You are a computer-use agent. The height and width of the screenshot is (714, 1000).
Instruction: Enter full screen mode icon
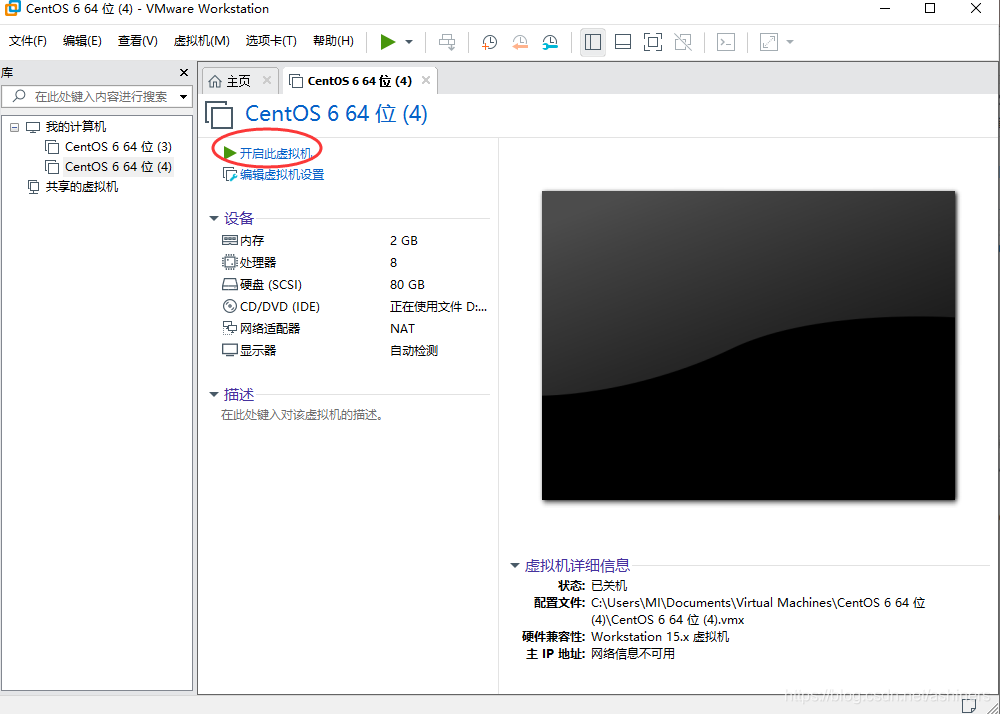click(652, 42)
